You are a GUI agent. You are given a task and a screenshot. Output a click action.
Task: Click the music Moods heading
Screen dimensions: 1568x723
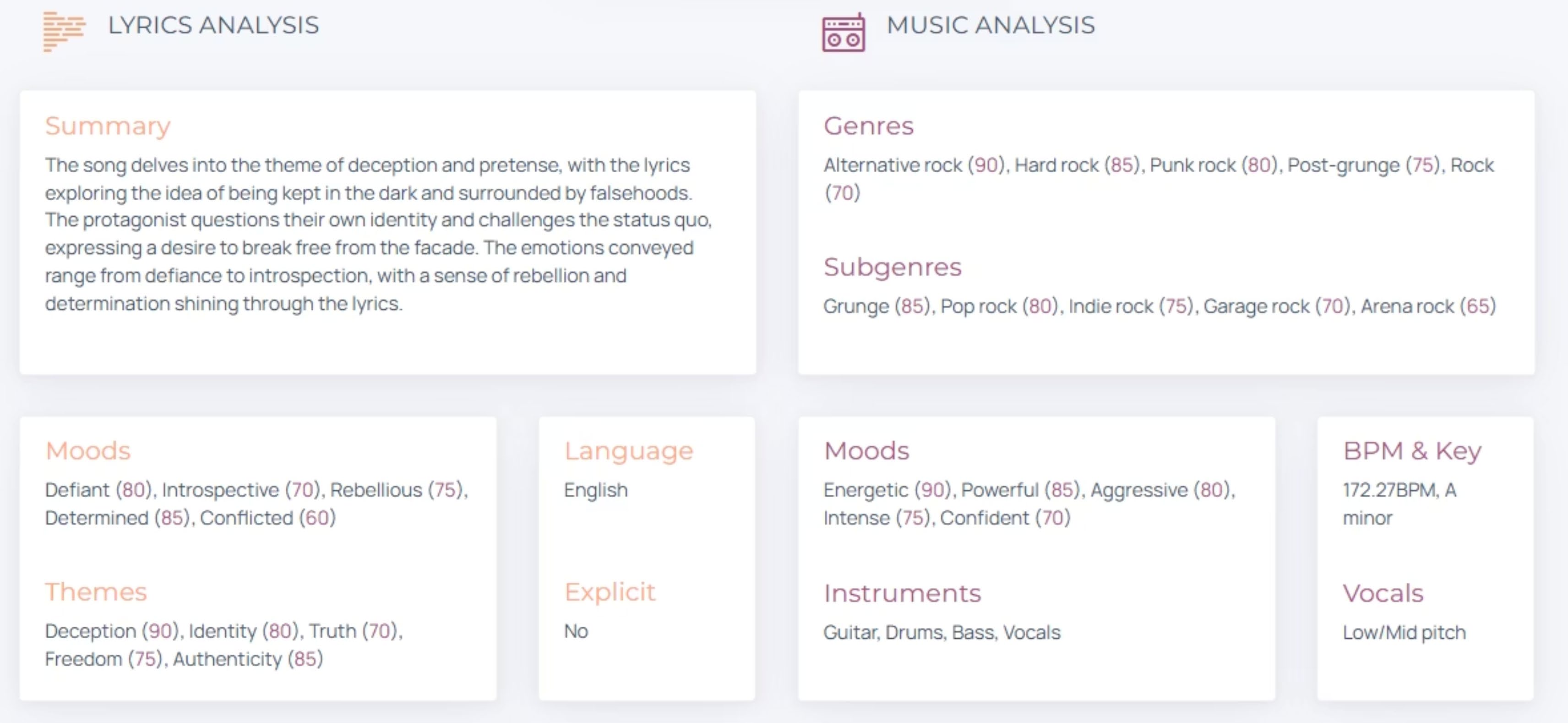pyautogui.click(x=866, y=451)
